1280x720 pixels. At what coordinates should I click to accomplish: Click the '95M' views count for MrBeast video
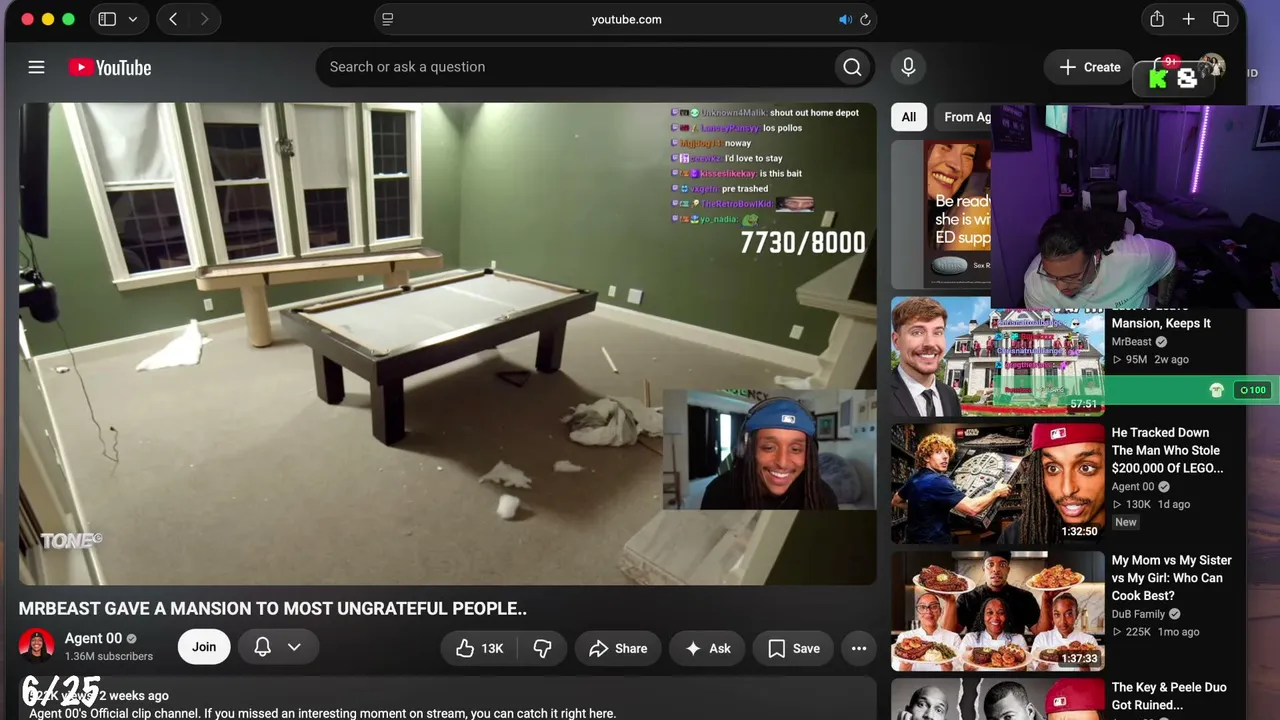(1136, 359)
